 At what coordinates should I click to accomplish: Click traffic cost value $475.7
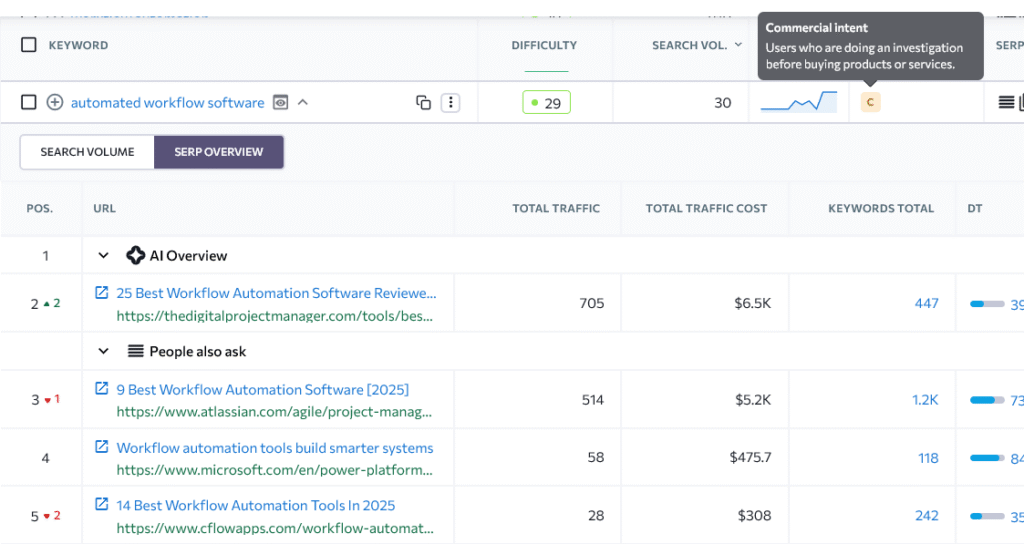pos(750,457)
